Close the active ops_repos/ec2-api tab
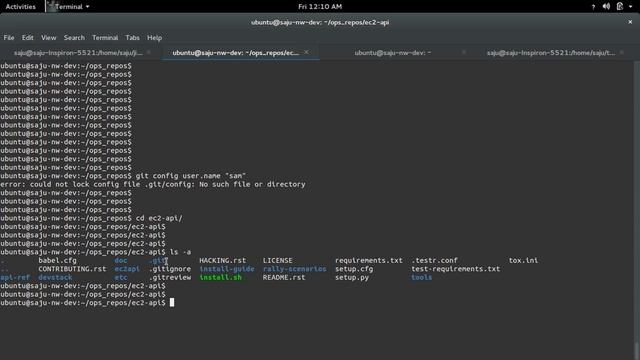Screen dimensions: 640x360 tap(306, 52)
